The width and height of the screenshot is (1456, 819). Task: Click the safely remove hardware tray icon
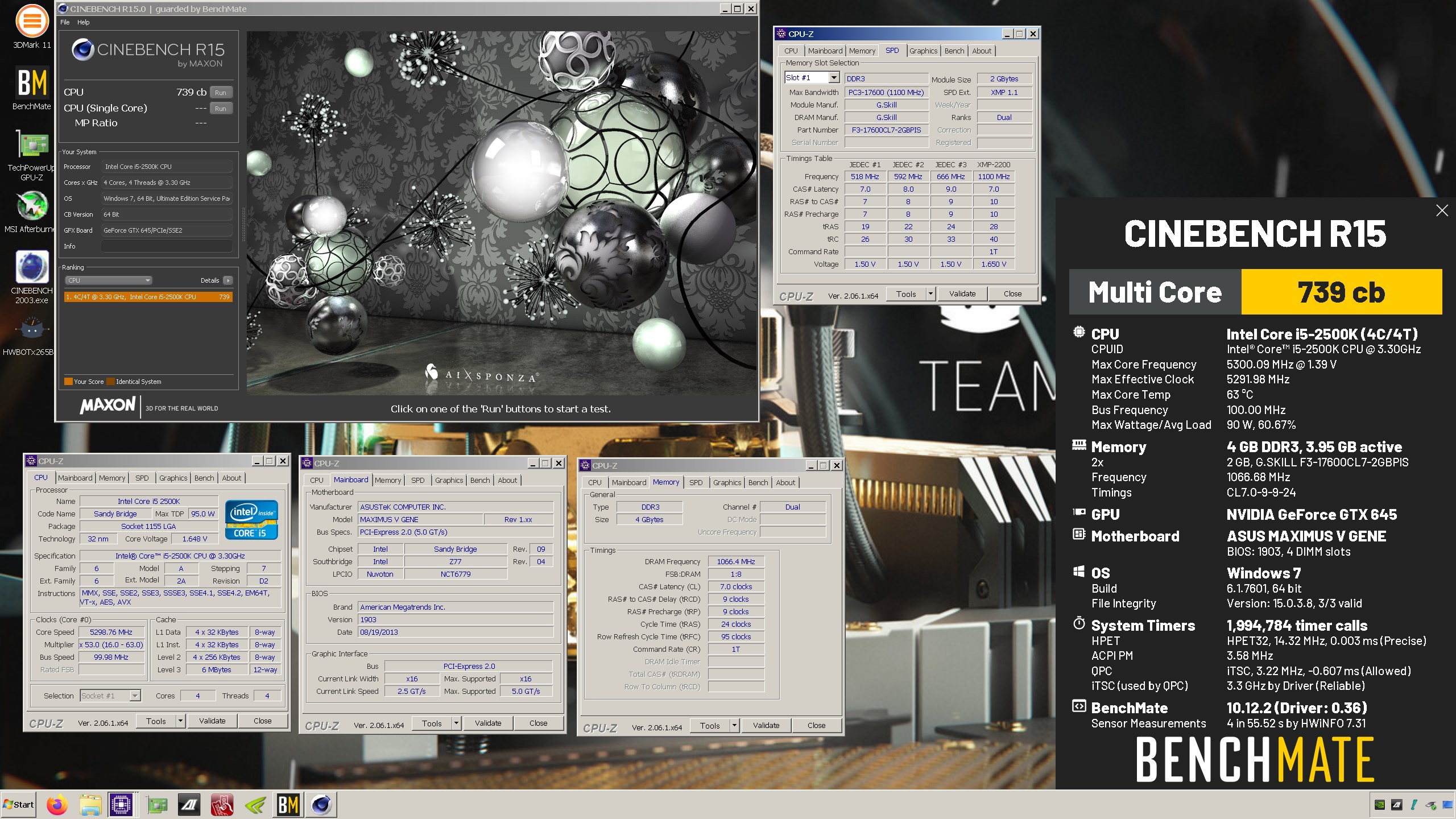tap(1430, 805)
